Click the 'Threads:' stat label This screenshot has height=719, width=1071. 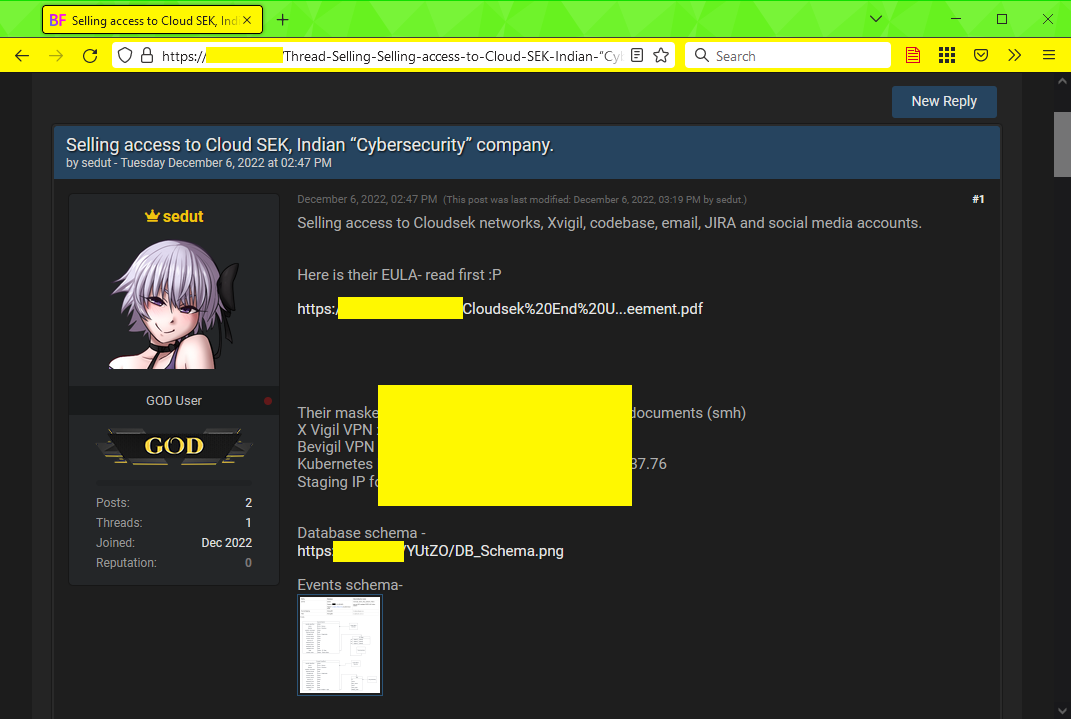(x=119, y=523)
